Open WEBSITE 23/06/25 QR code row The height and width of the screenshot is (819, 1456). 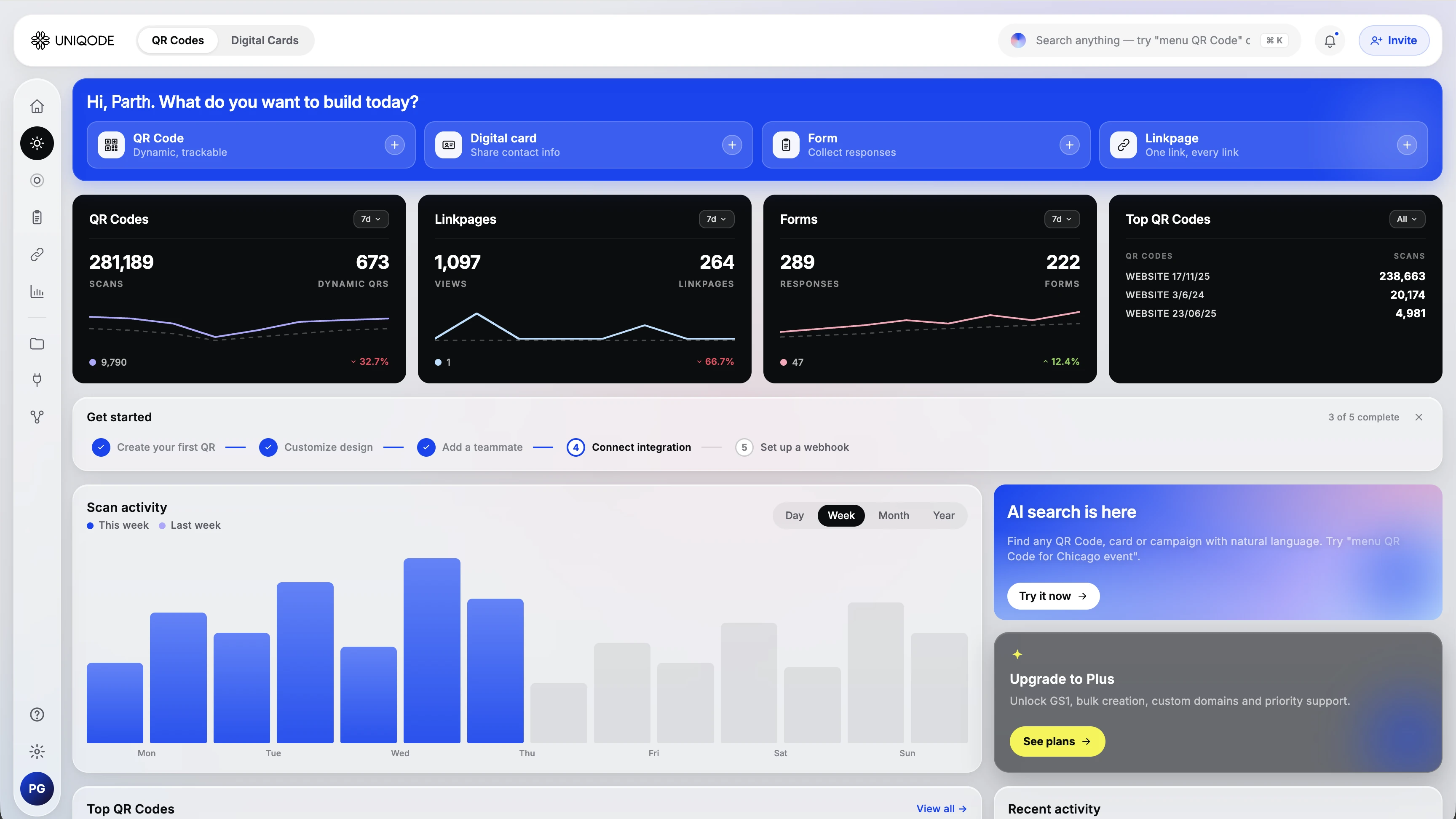tap(1275, 314)
